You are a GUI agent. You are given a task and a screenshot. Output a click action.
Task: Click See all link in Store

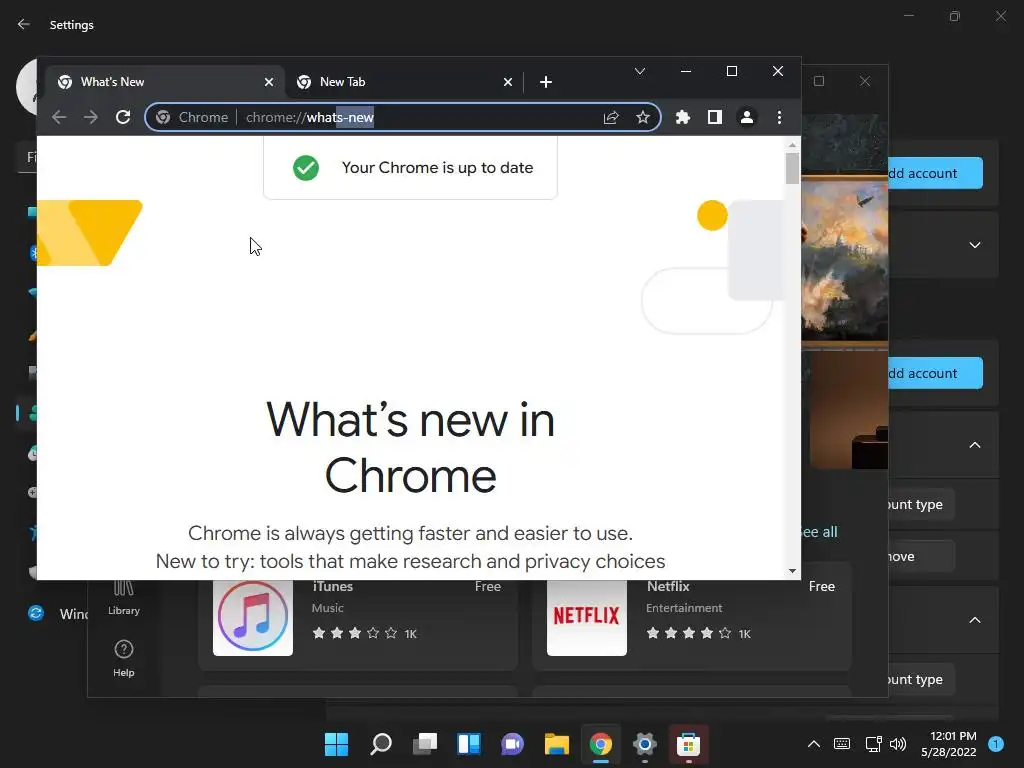coord(819,532)
